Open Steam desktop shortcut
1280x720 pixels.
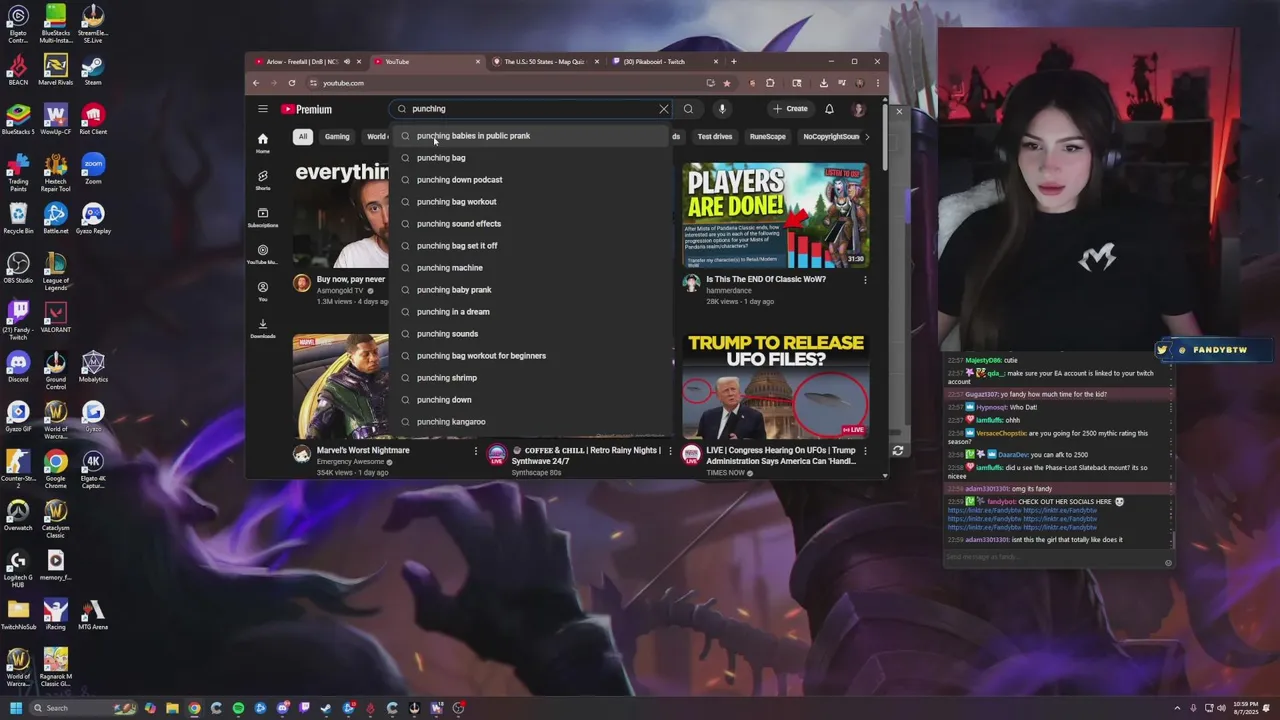pos(93,70)
